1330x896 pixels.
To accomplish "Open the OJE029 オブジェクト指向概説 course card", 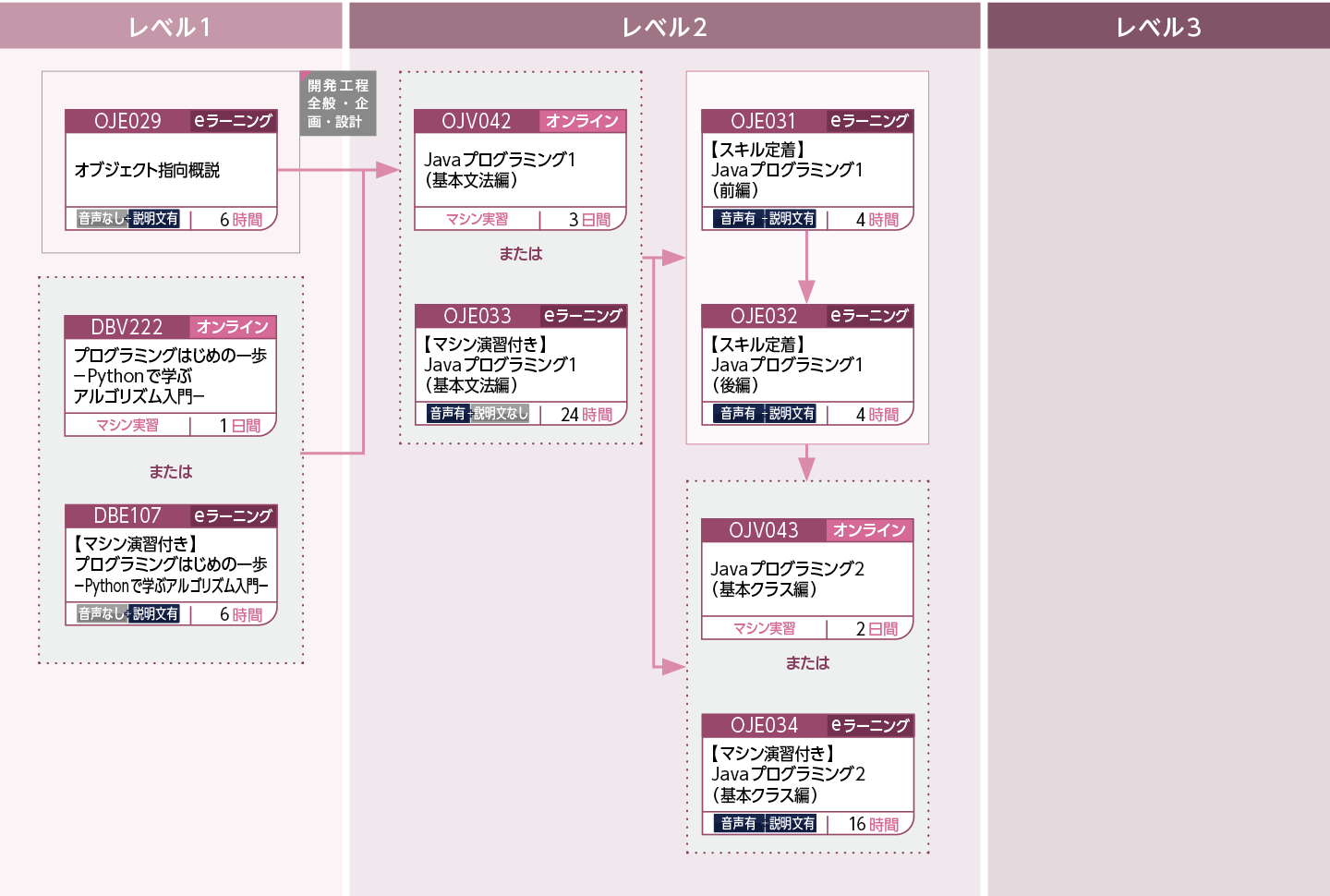I will [171, 170].
